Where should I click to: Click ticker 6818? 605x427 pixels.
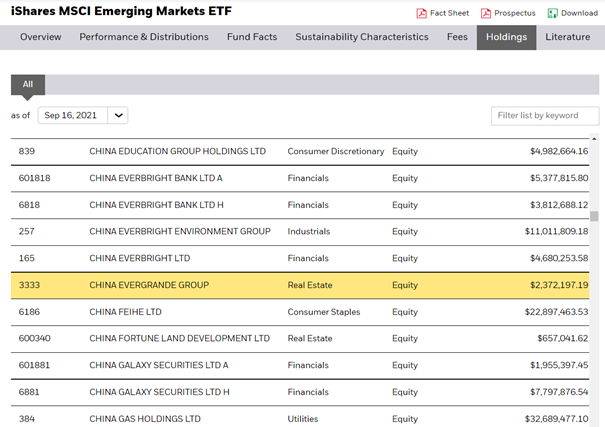pos(29,205)
